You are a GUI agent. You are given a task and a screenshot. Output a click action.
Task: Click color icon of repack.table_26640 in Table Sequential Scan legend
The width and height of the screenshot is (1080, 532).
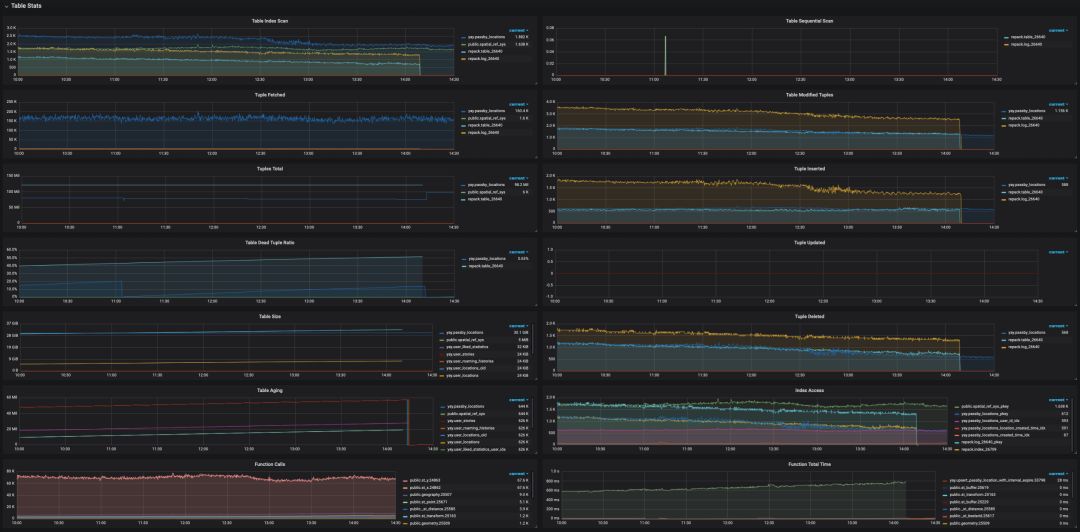(1006, 37)
